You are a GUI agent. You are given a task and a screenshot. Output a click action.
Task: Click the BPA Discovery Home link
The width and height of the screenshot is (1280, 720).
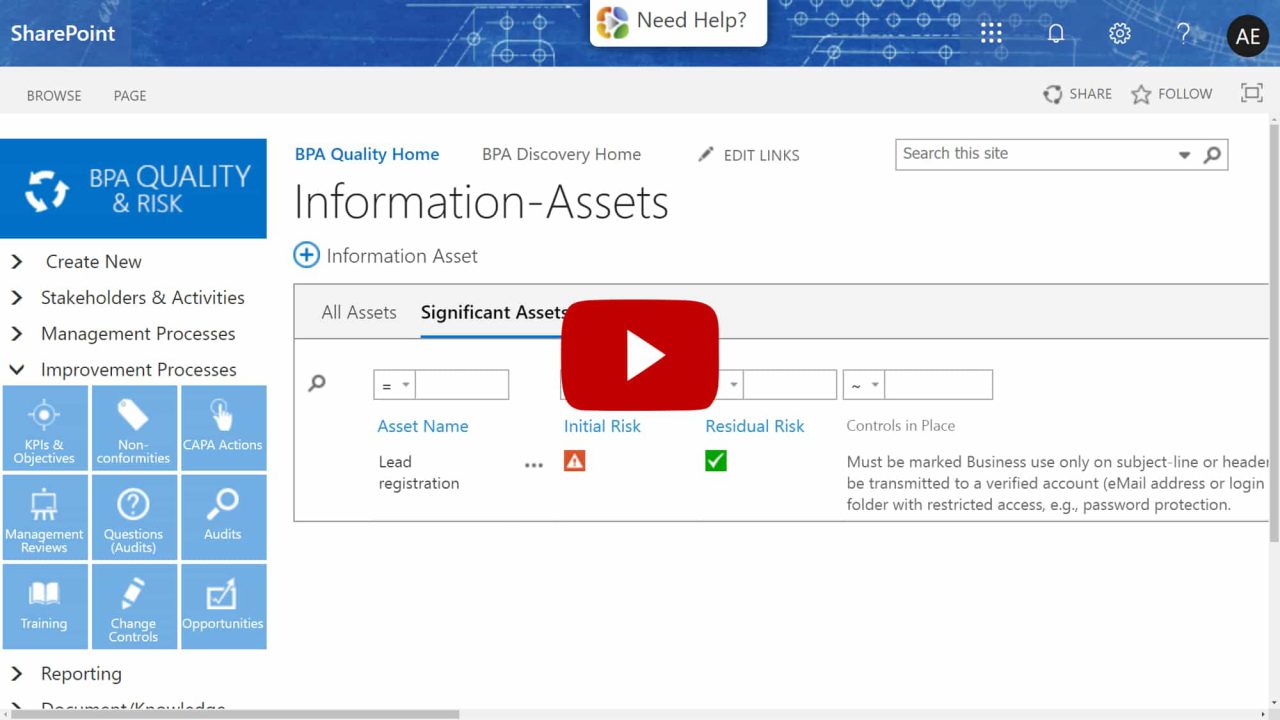561,154
